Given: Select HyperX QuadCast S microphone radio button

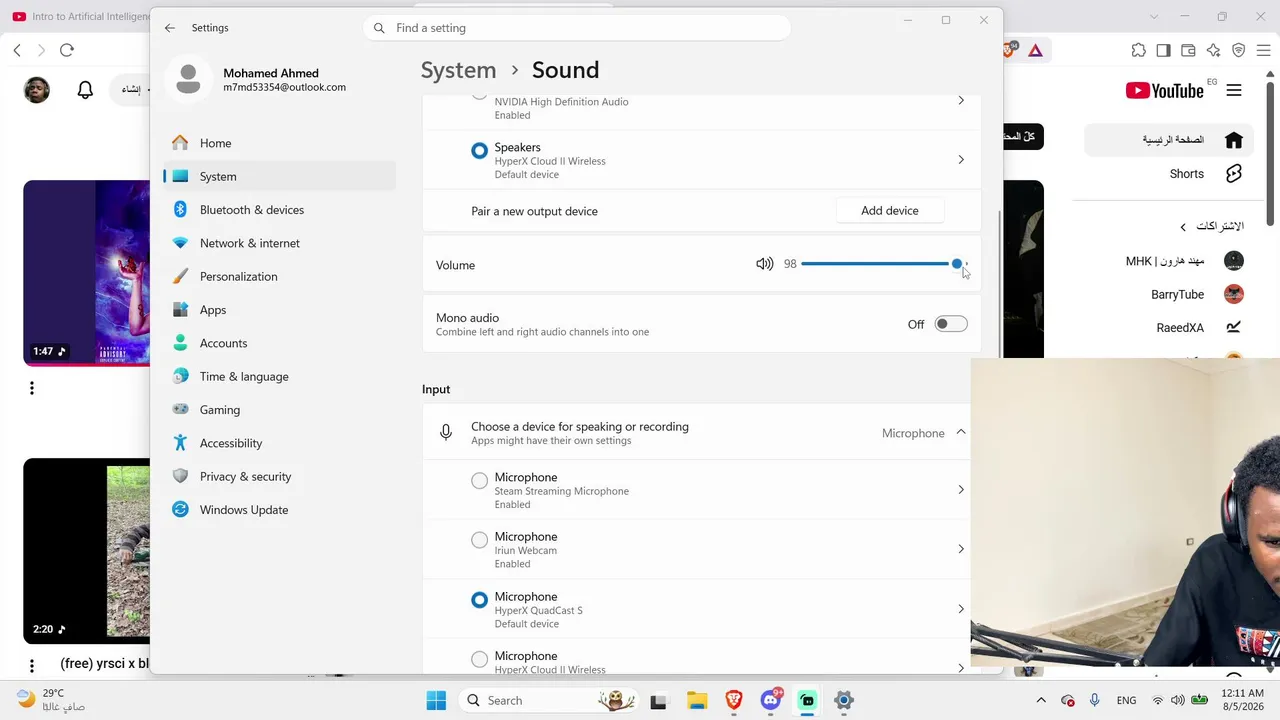Looking at the screenshot, I should point(479,600).
